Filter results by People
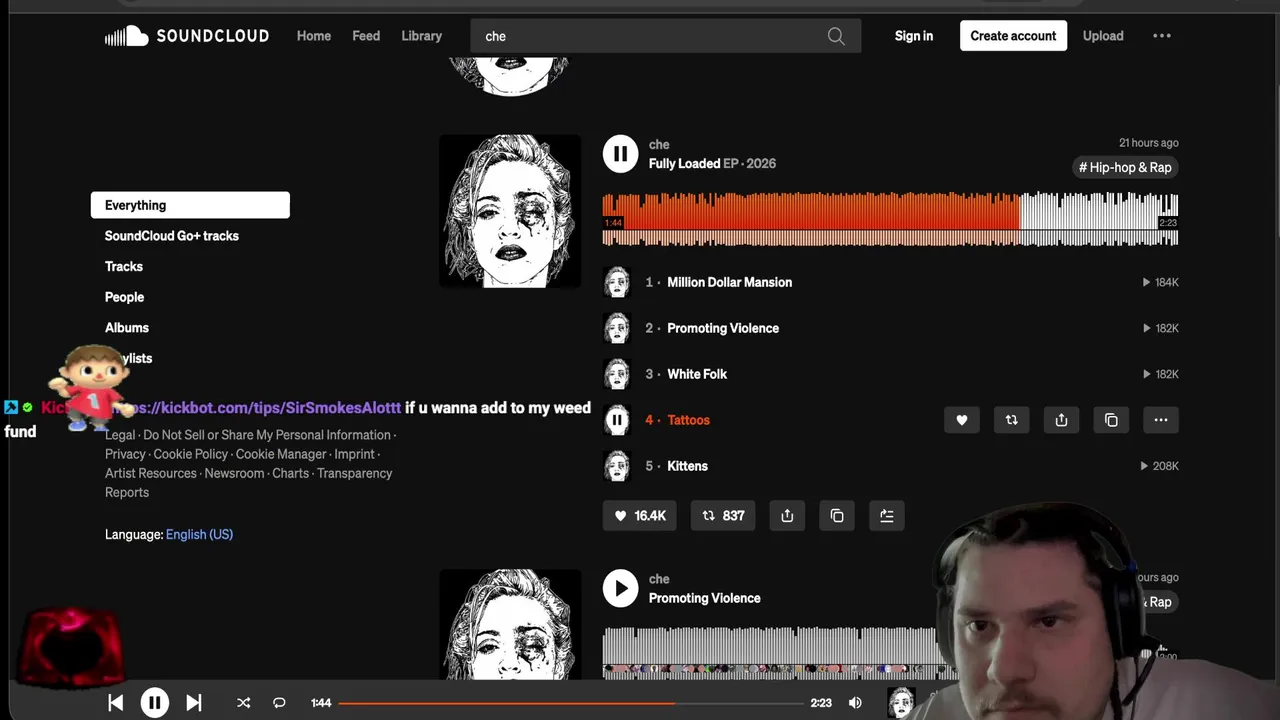The image size is (1280, 720). coord(124,297)
